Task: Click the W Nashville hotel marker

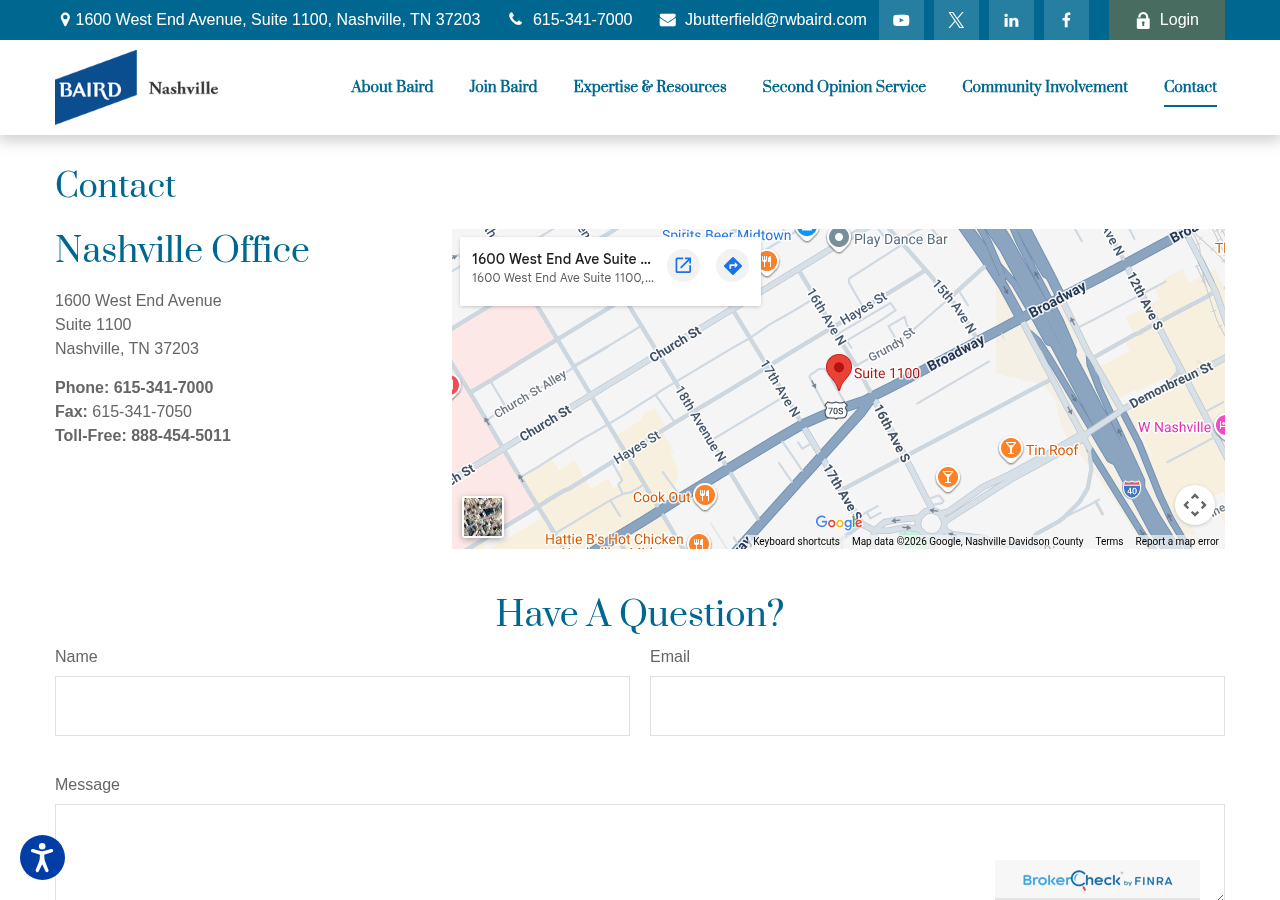Action: 1220,426
